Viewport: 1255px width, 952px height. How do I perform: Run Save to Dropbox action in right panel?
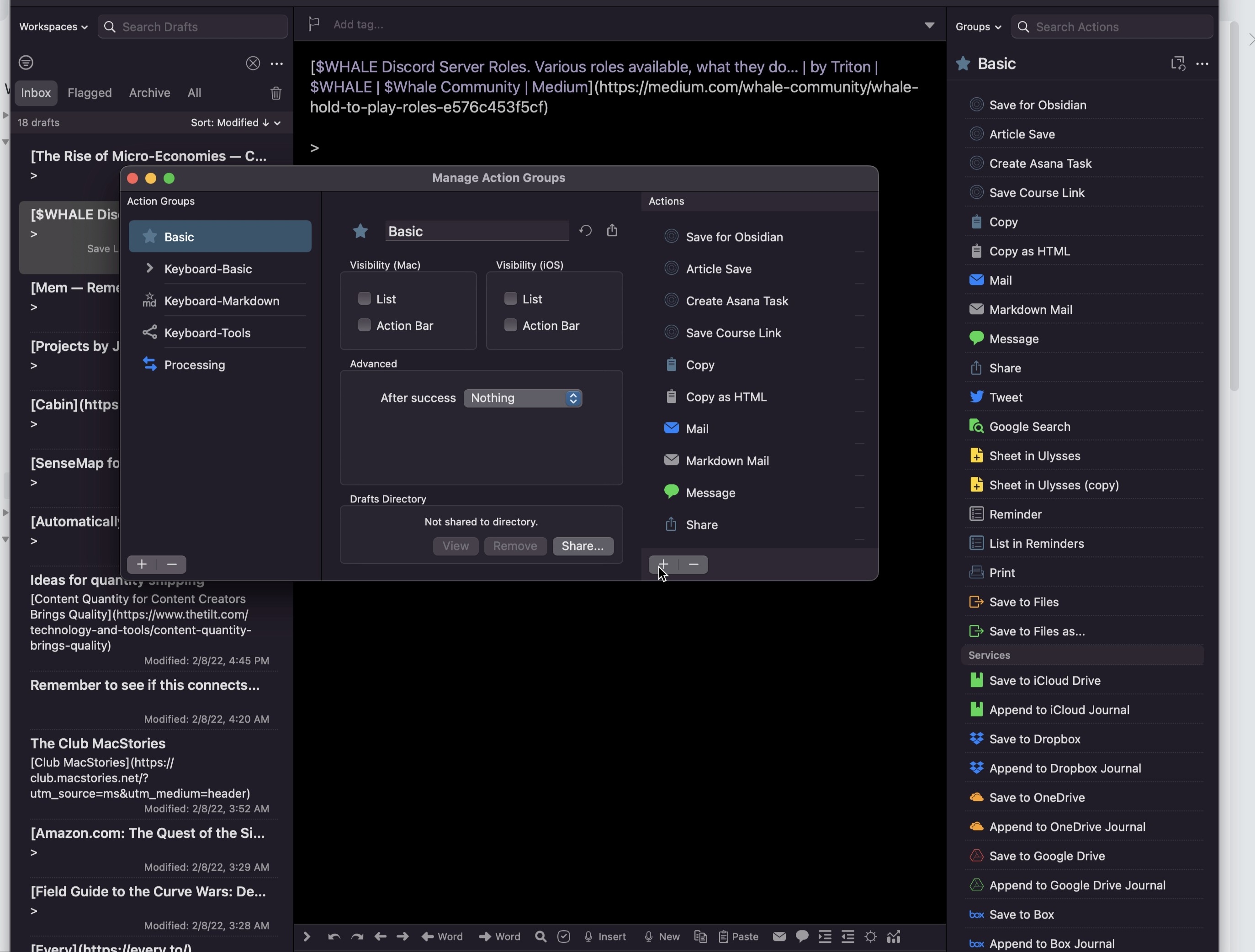[1083, 739]
